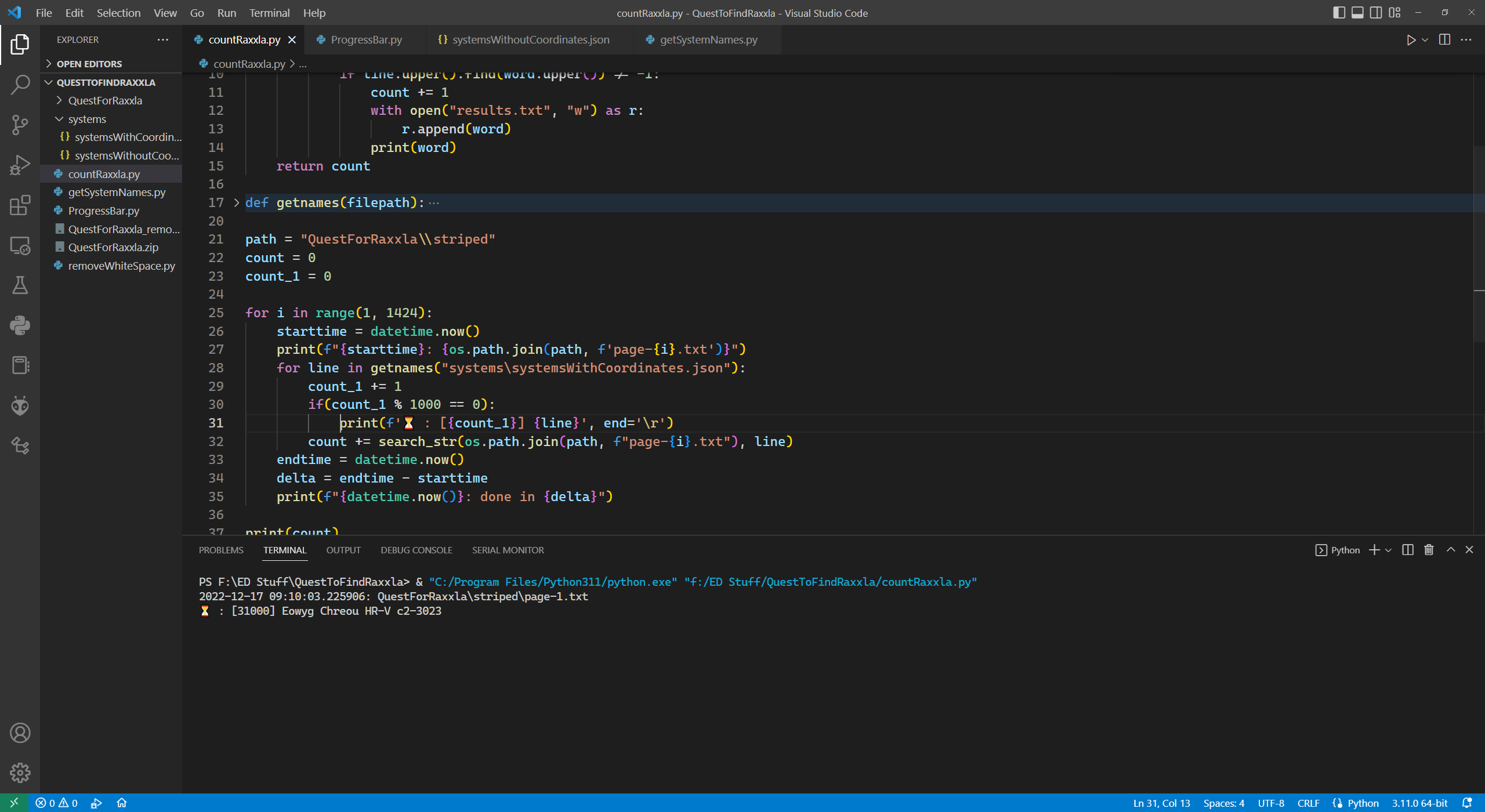Open the Help menu
Viewport: 1485px width, 812px height.
click(x=314, y=13)
